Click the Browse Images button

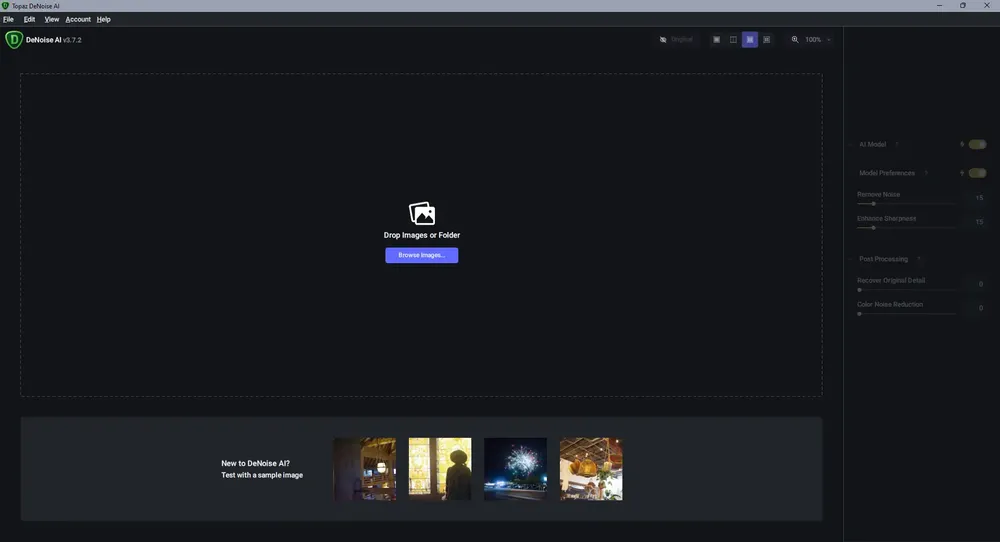422,255
